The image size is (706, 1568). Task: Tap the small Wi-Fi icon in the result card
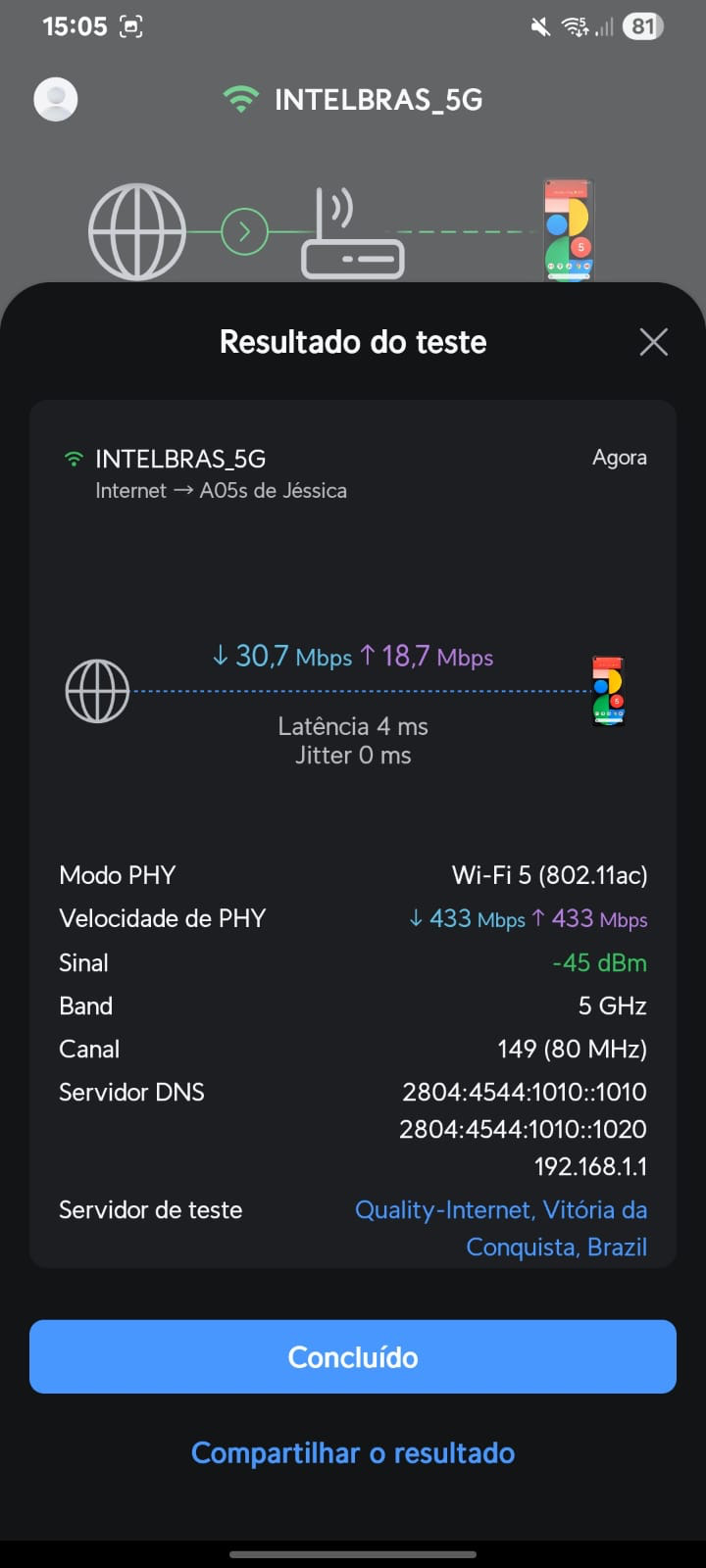click(x=74, y=459)
